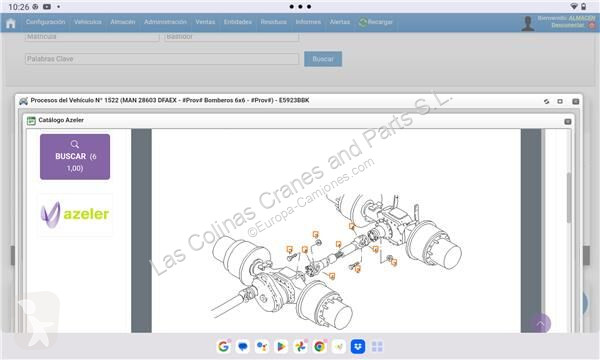
Task: Click the part marker beside leftmost bolt
Action: point(290,249)
